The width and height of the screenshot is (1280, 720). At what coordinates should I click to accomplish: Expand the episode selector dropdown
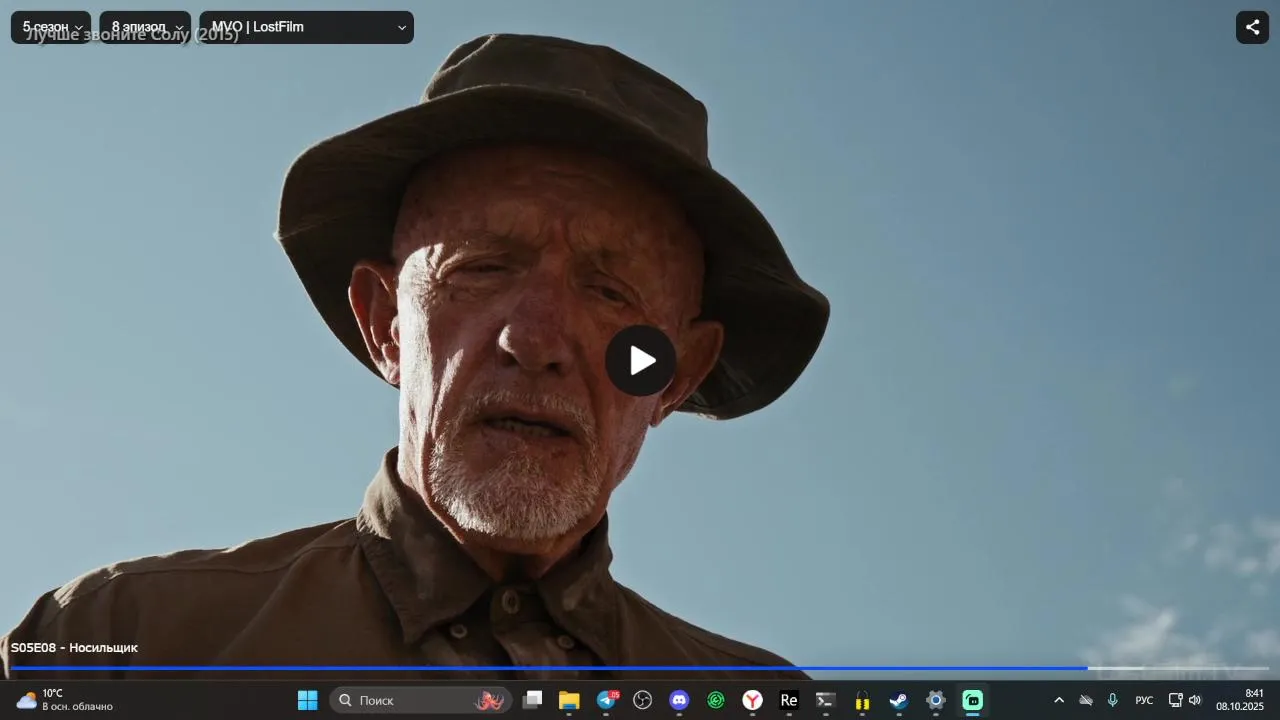click(145, 27)
